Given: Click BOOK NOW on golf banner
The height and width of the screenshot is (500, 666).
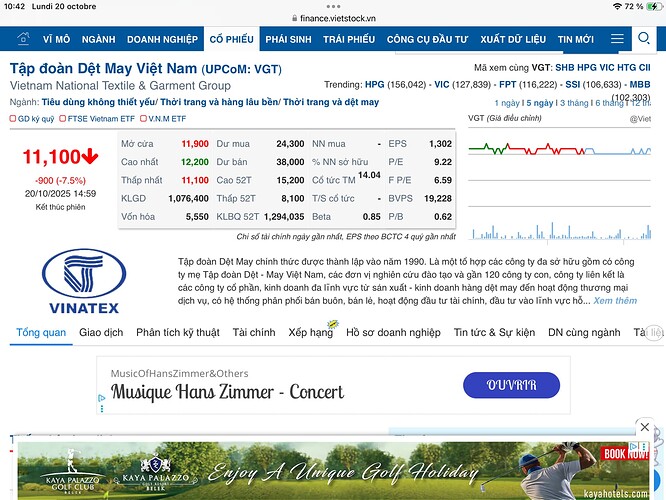Looking at the screenshot, I should click(624, 453).
